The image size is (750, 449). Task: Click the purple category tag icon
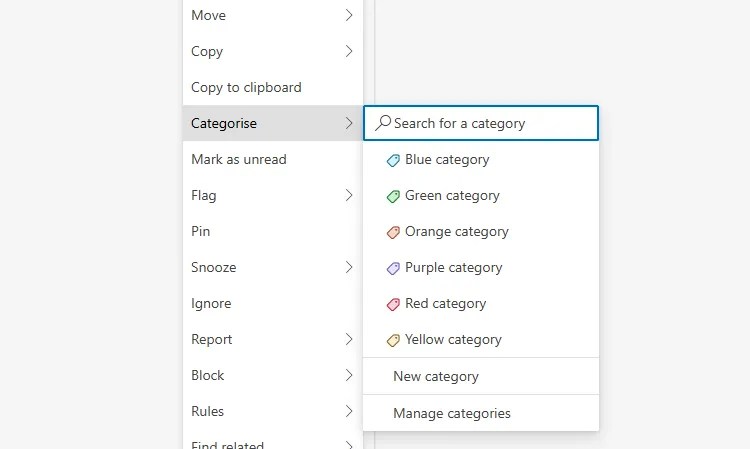pos(393,268)
